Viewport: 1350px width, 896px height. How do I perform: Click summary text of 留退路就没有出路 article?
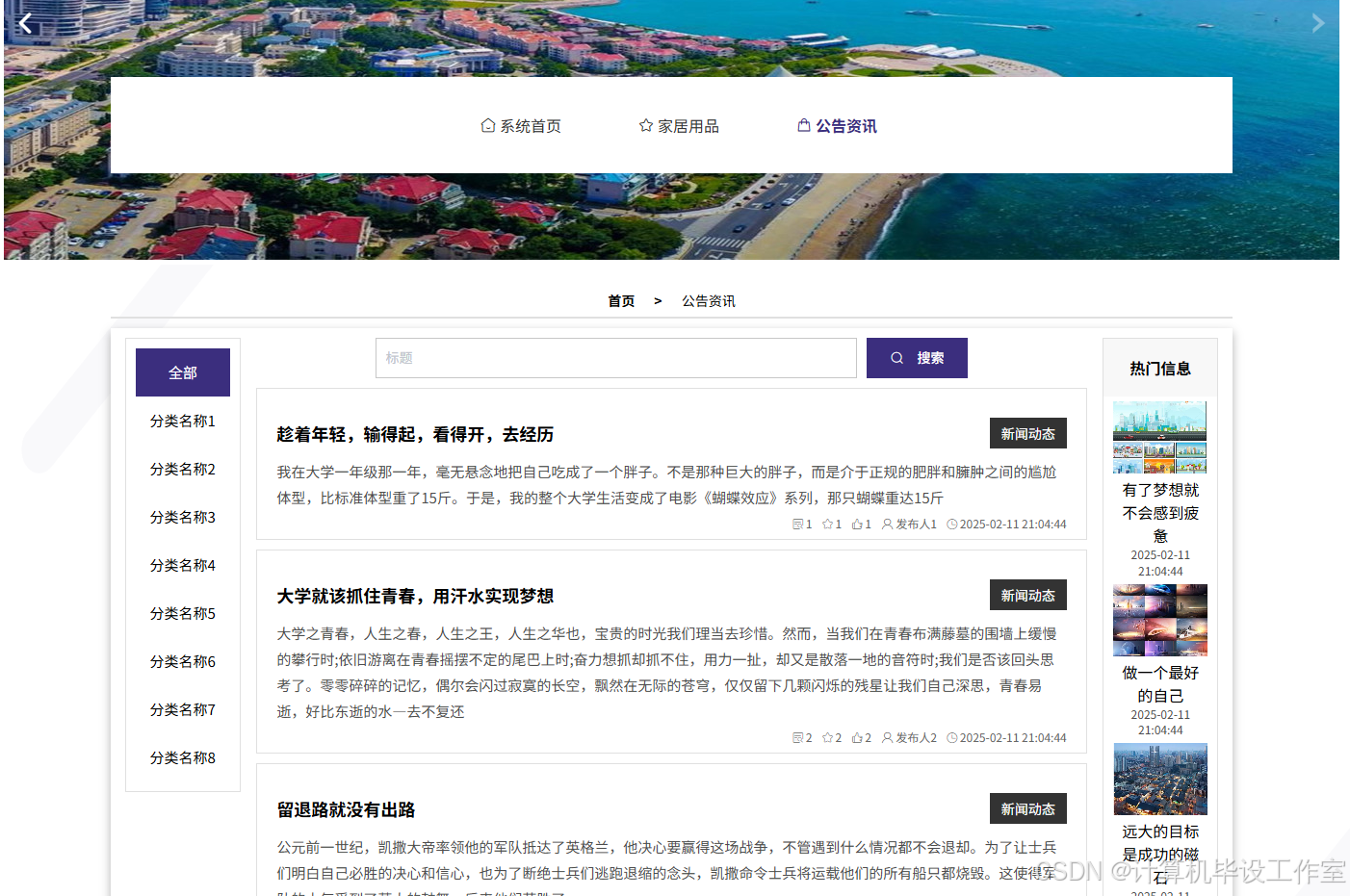666,866
